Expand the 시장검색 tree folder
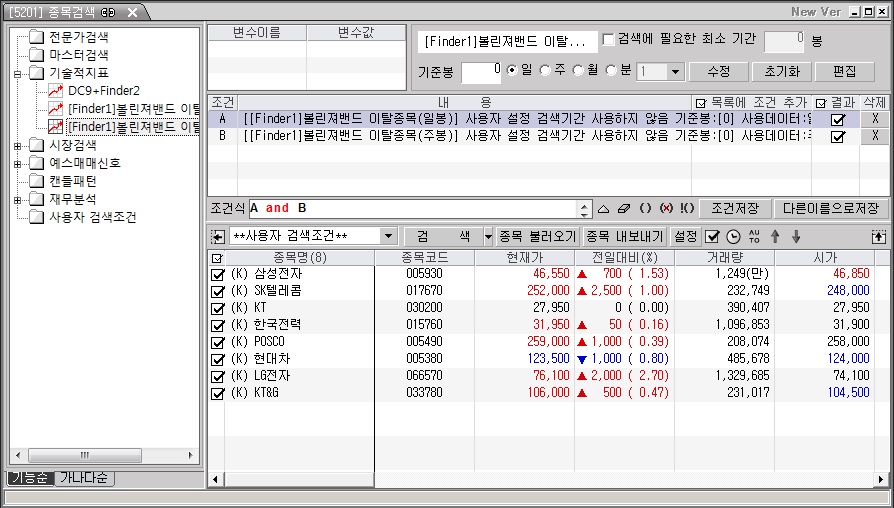894x508 pixels. pyautogui.click(x=17, y=146)
